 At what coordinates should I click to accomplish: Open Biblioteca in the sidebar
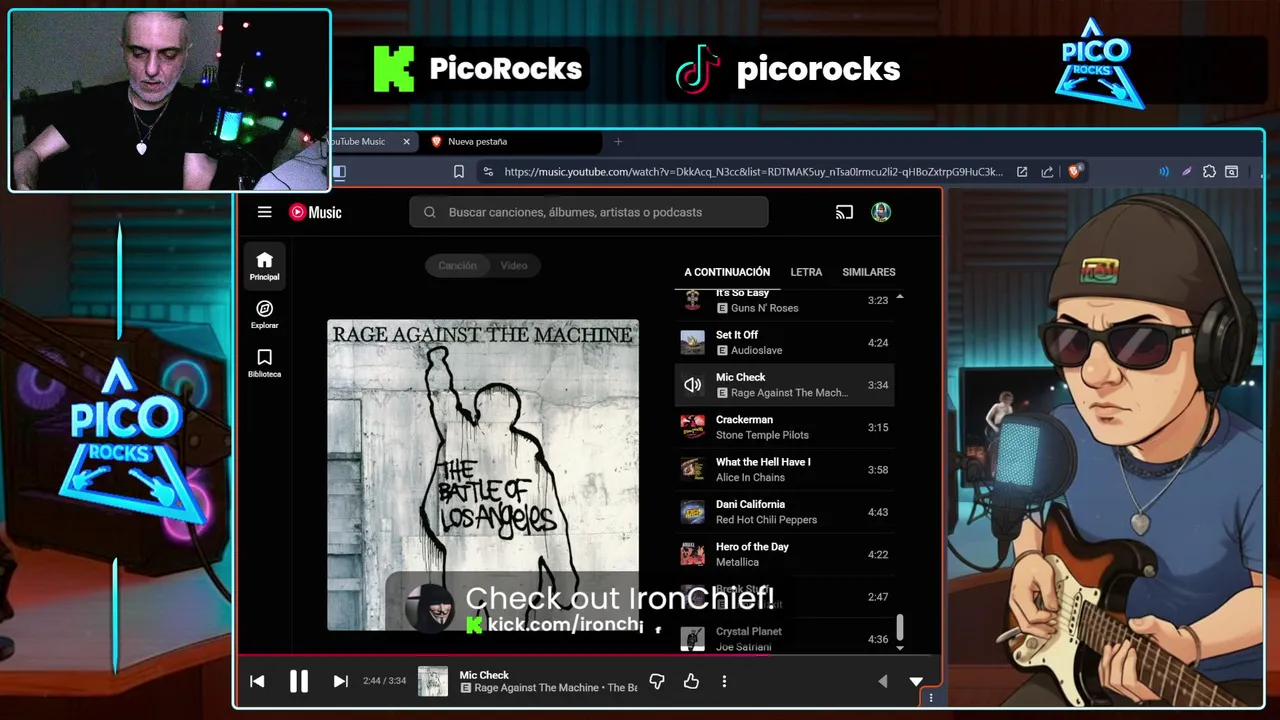pos(265,363)
